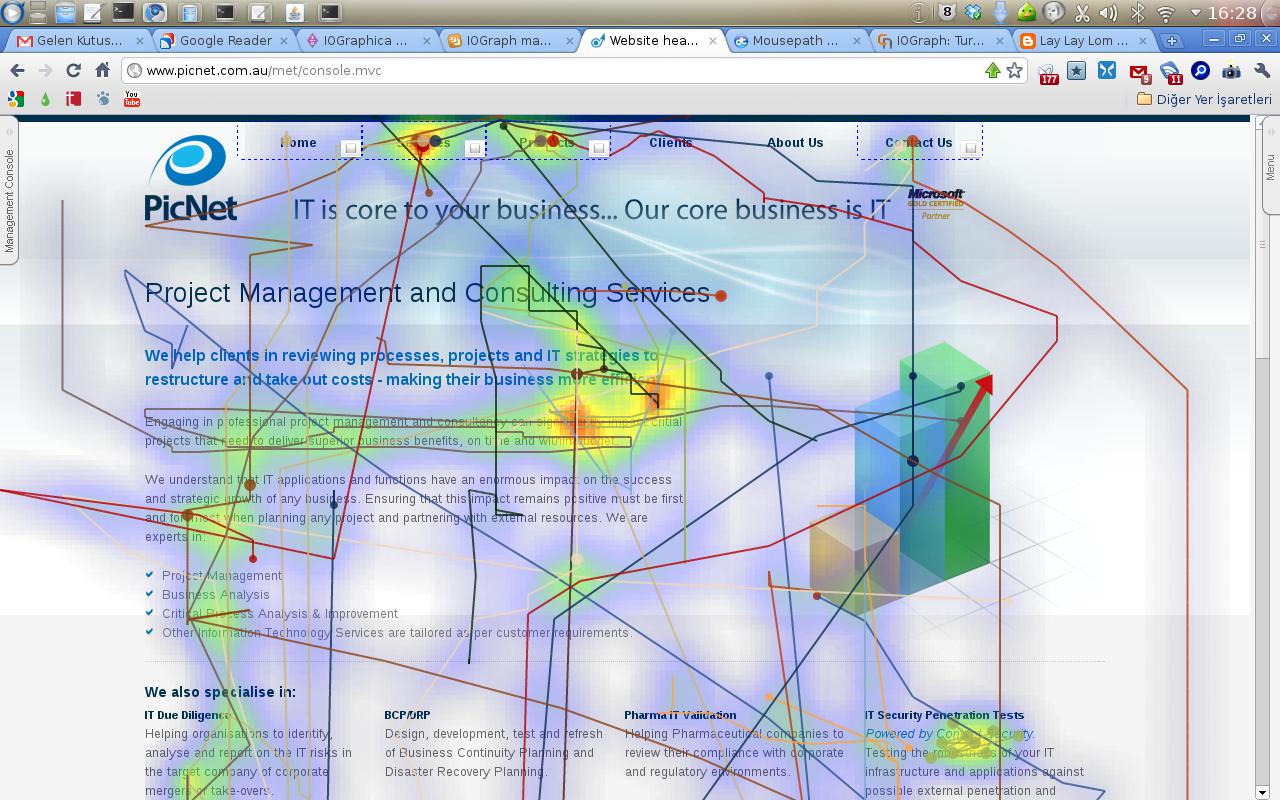Toggle the checkbox beside Contact Us
Image resolution: width=1280 pixels, height=800 pixels.
point(970,148)
